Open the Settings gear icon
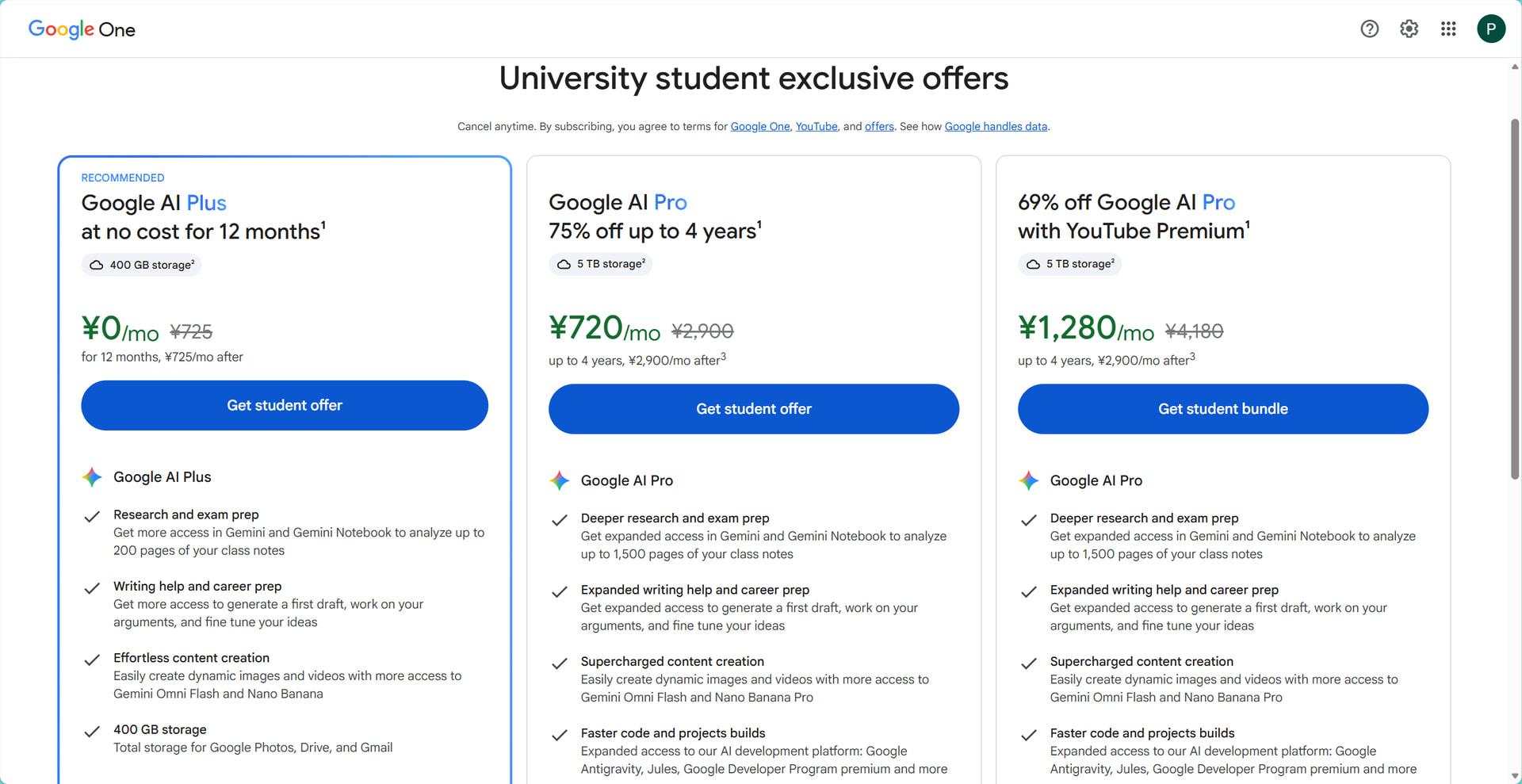This screenshot has width=1522, height=784. pyautogui.click(x=1409, y=29)
